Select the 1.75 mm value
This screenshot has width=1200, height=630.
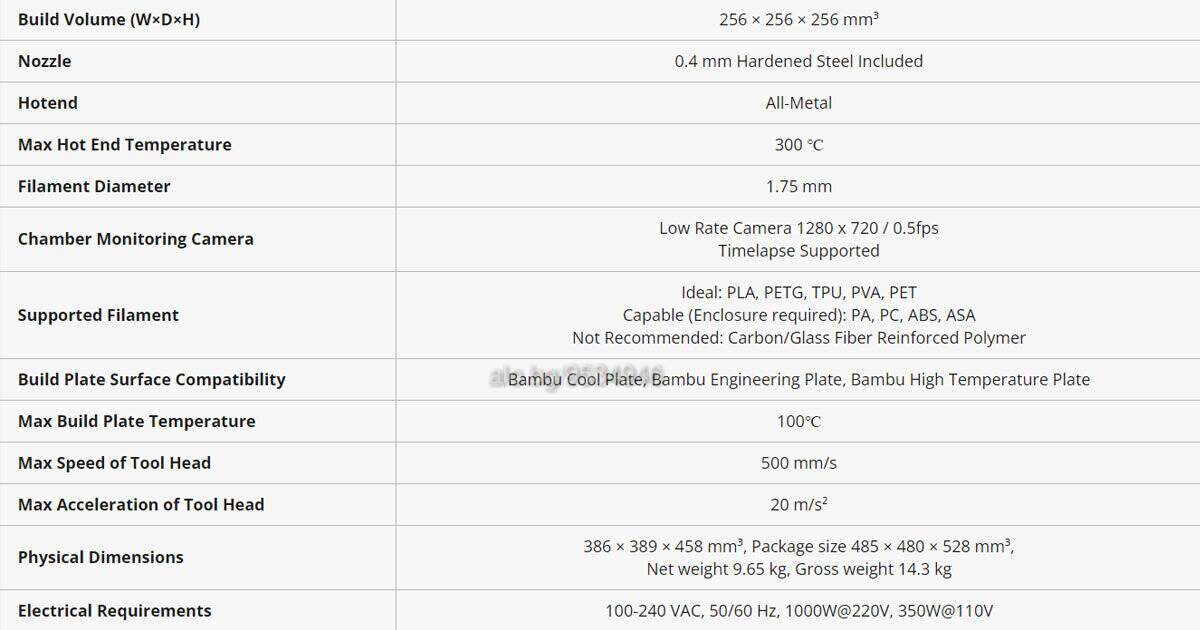point(799,187)
